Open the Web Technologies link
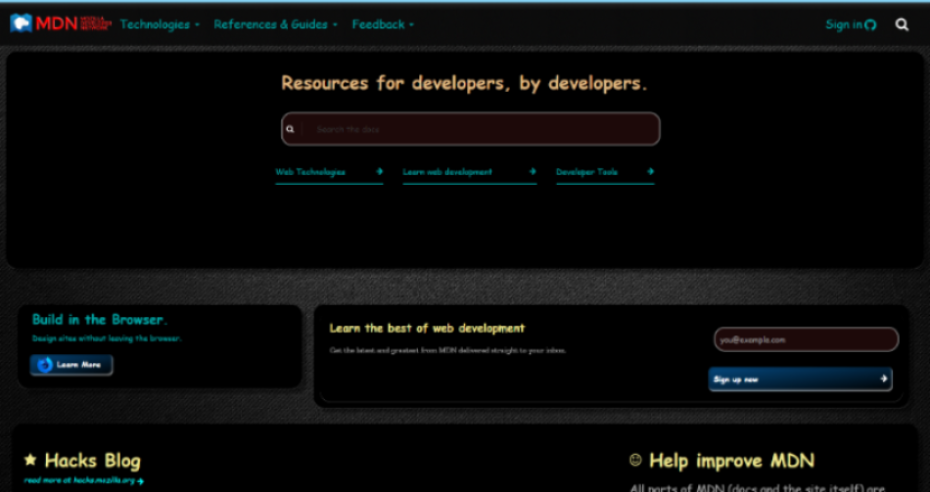This screenshot has height=492, width=930. pos(329,172)
